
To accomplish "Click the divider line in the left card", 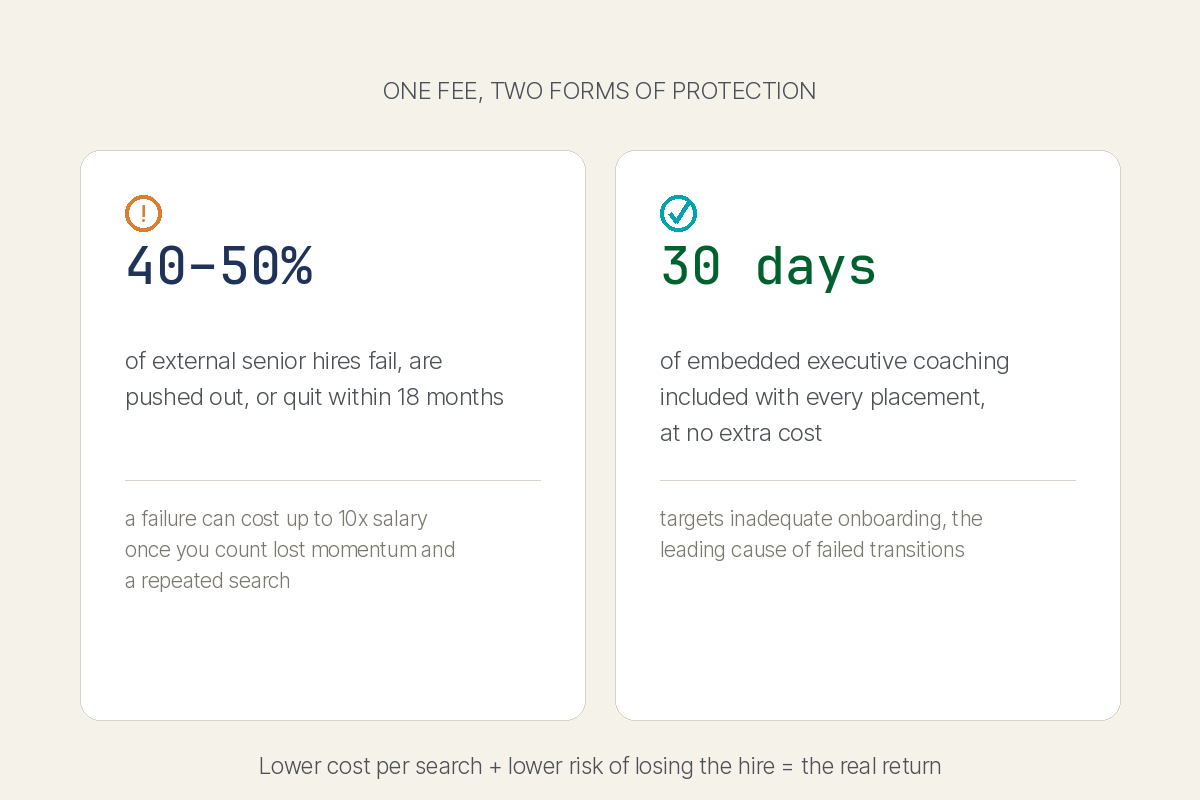I will [333, 480].
